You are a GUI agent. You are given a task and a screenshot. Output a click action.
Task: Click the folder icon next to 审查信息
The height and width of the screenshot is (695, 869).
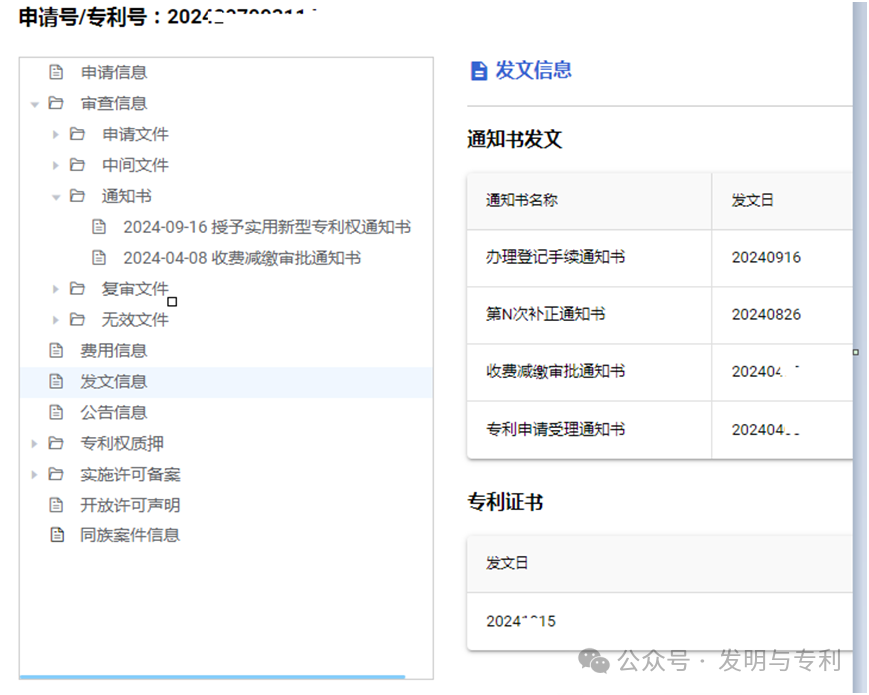click(56, 103)
